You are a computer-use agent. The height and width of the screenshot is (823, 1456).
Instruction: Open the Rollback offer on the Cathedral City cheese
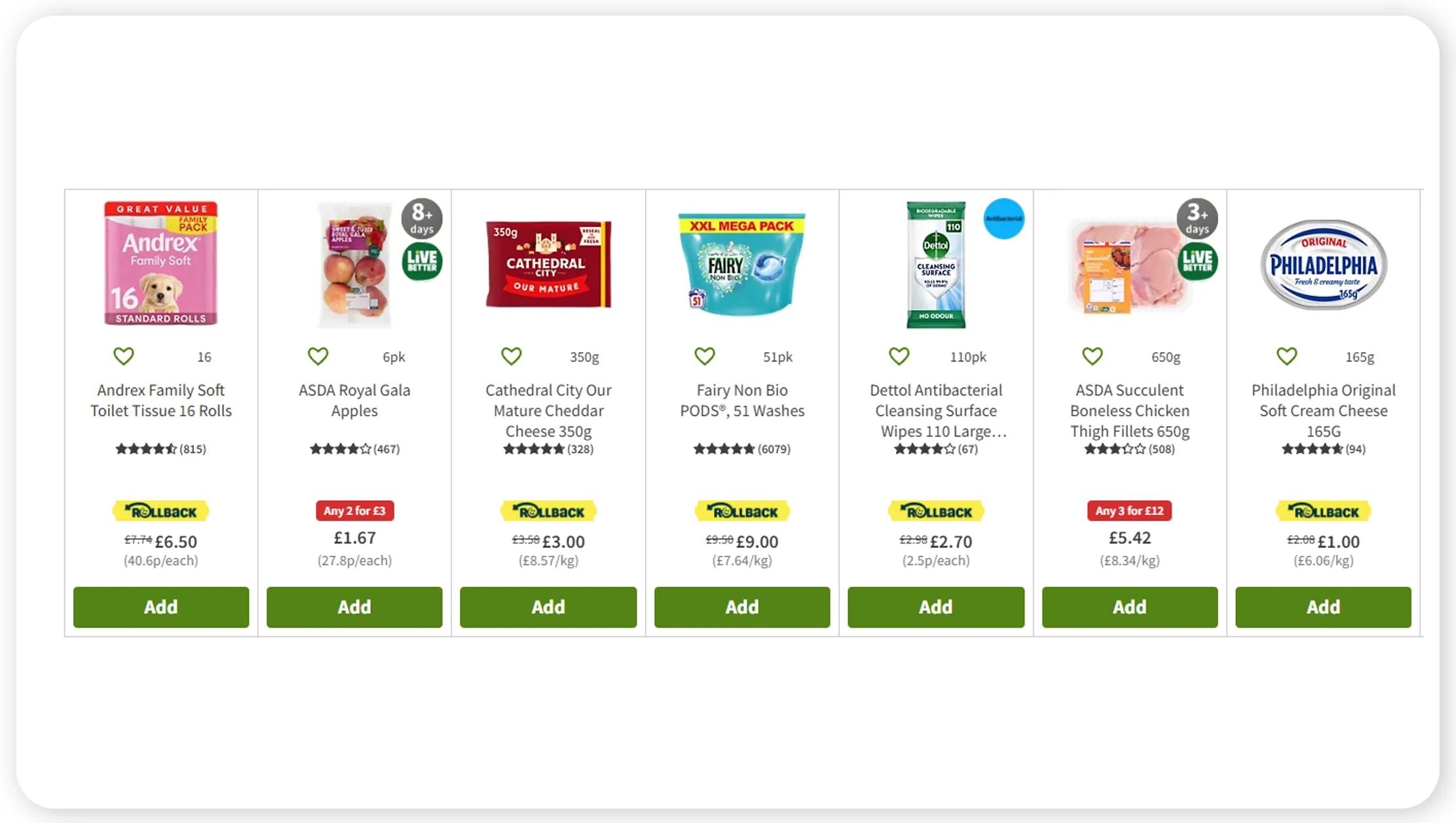coord(548,511)
